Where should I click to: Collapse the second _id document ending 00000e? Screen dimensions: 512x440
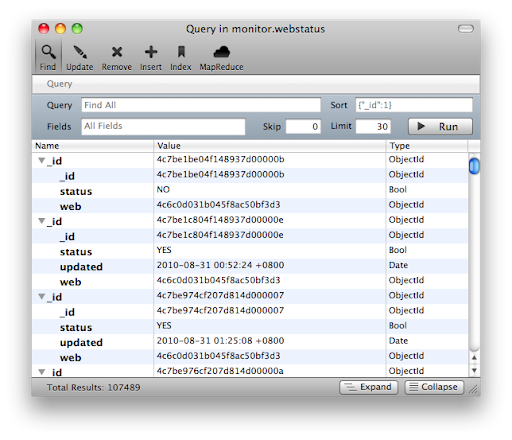click(x=42, y=221)
